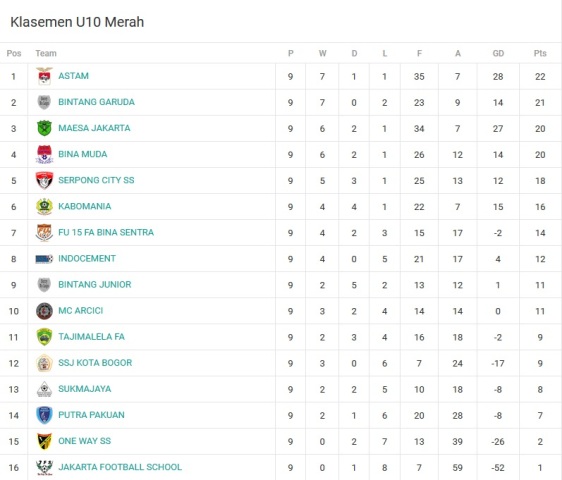Click the Team column header
This screenshot has width=562, height=480.
click(x=46, y=53)
